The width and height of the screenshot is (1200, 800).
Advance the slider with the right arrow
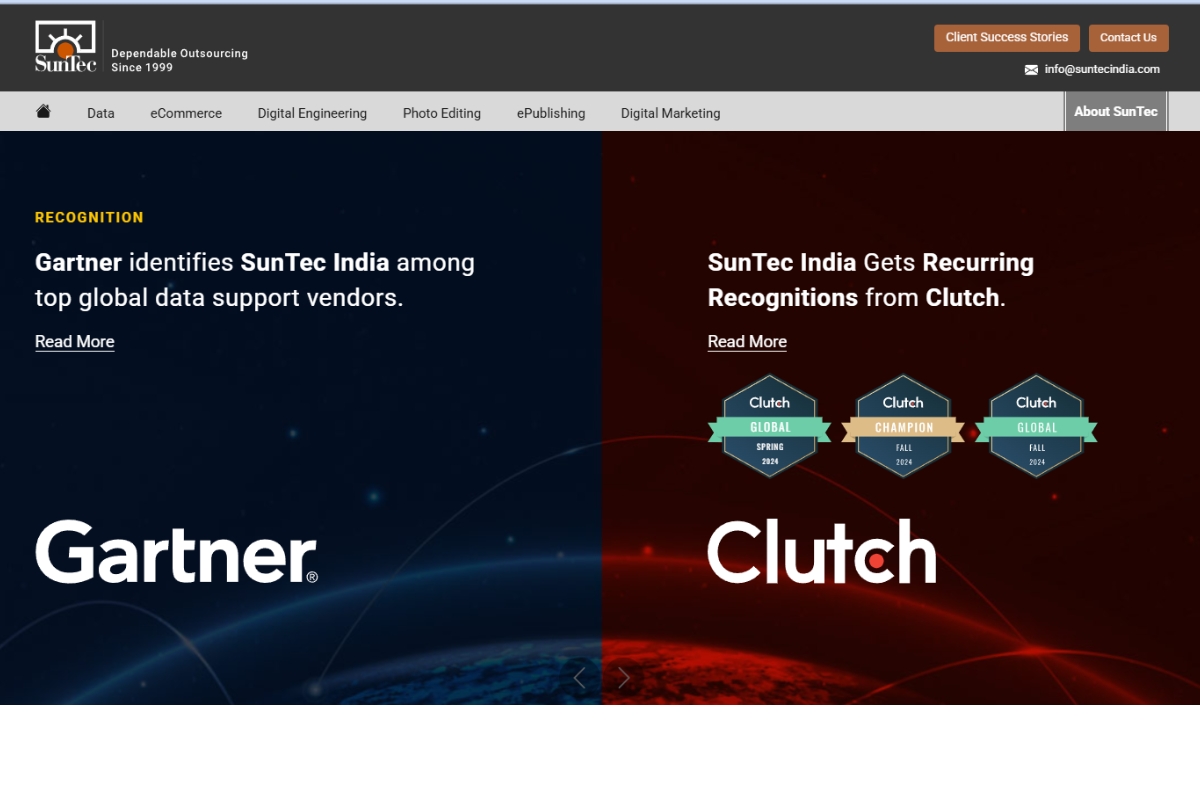pos(623,677)
